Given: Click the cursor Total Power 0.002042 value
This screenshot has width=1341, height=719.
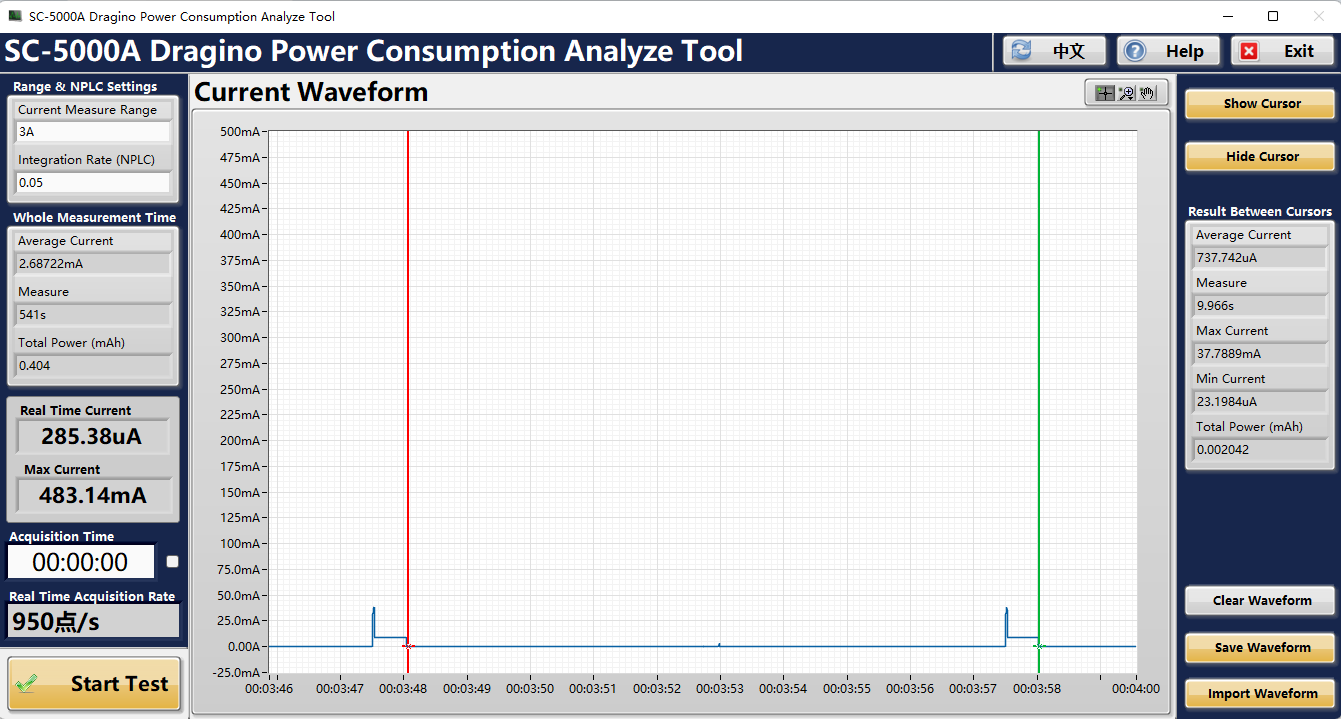Looking at the screenshot, I should [1260, 450].
